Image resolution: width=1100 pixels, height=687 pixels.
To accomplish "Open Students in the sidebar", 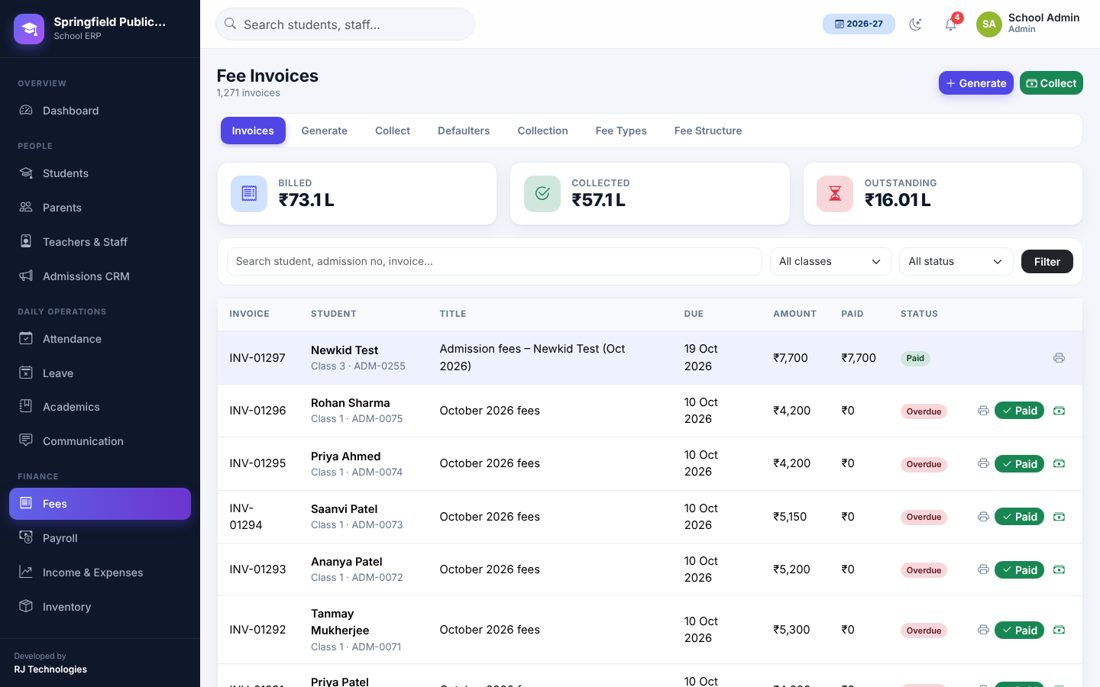I will pyautogui.click(x=100, y=173).
